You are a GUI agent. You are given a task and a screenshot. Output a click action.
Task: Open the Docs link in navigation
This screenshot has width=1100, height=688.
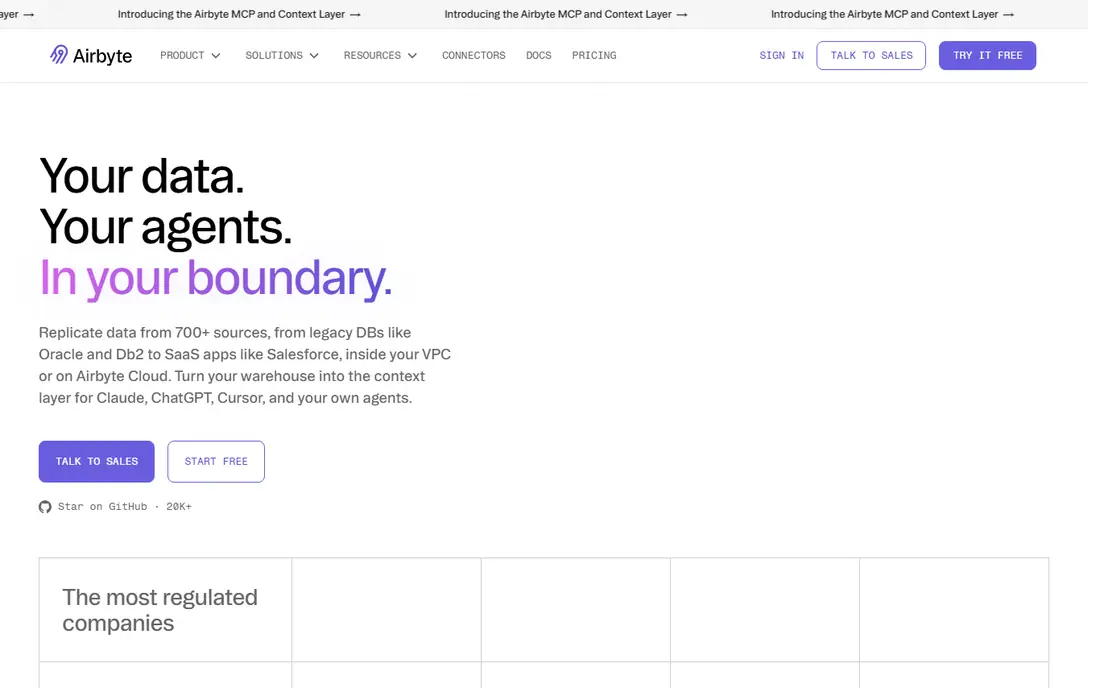click(539, 55)
